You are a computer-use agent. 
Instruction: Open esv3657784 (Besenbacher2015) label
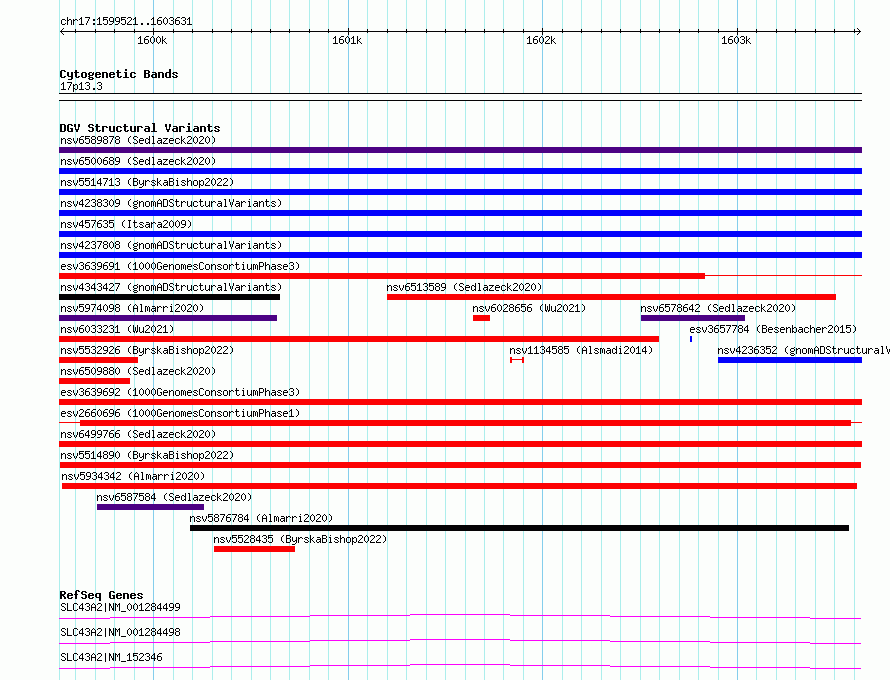click(x=773, y=329)
